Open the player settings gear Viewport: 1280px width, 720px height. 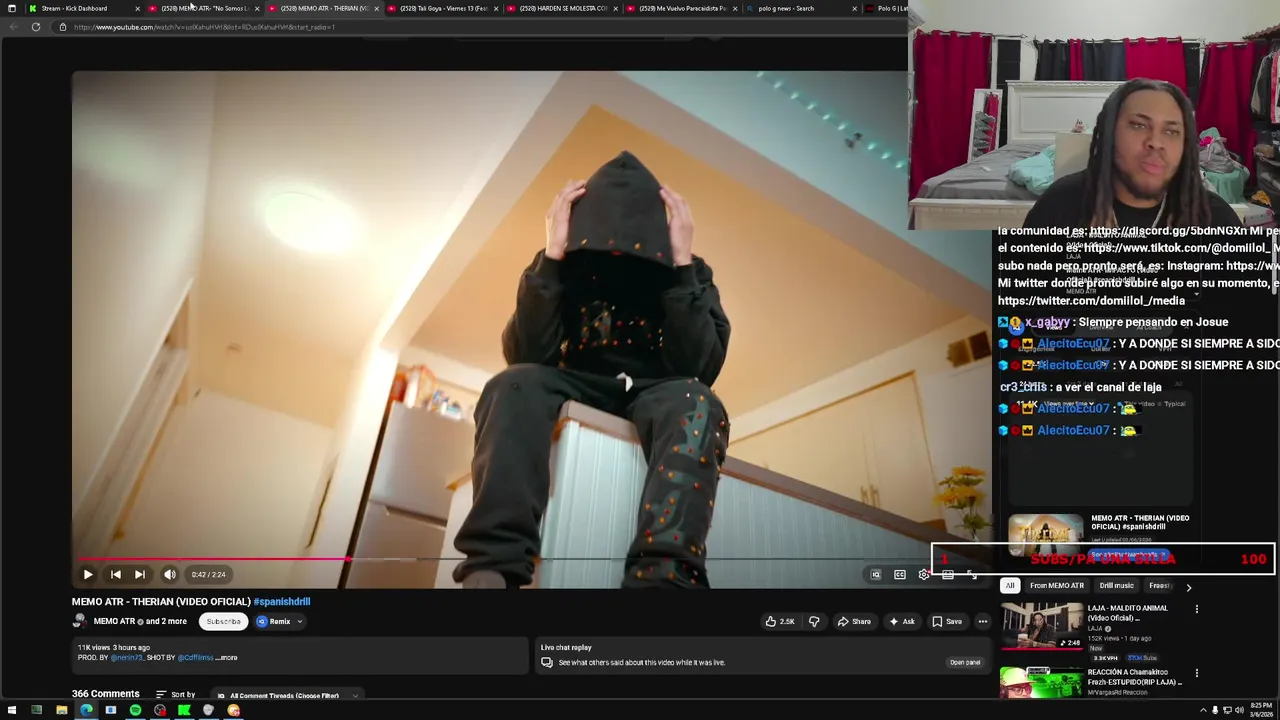coord(923,574)
